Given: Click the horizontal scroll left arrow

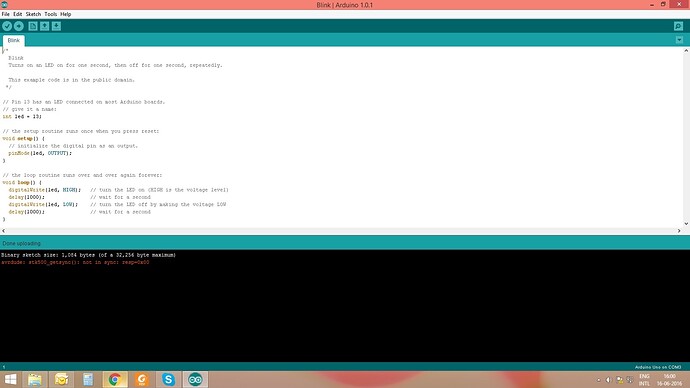Looking at the screenshot, I should click(x=4, y=231).
